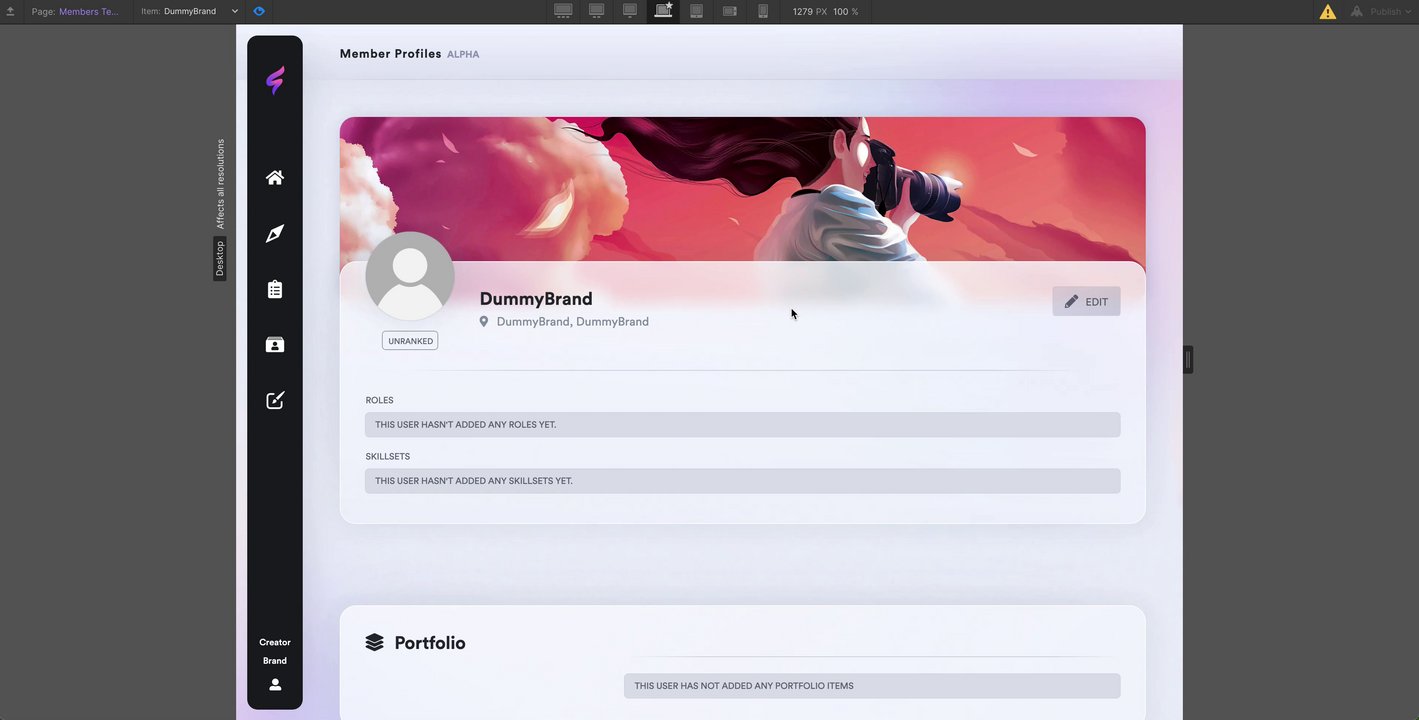Screen dimensions: 1419x720
Task: Select Brand in sidebar
Action: (x=275, y=660)
